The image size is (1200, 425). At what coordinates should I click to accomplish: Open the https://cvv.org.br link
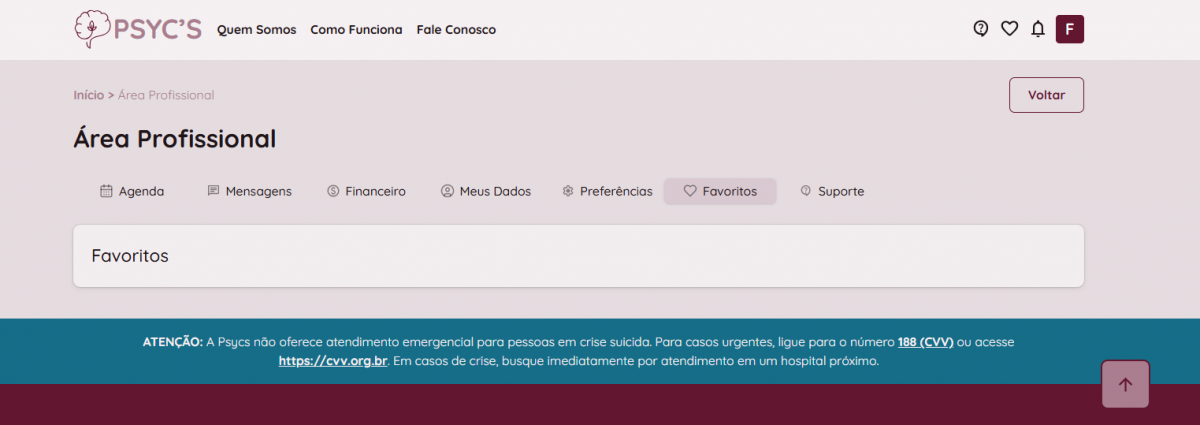click(333, 361)
